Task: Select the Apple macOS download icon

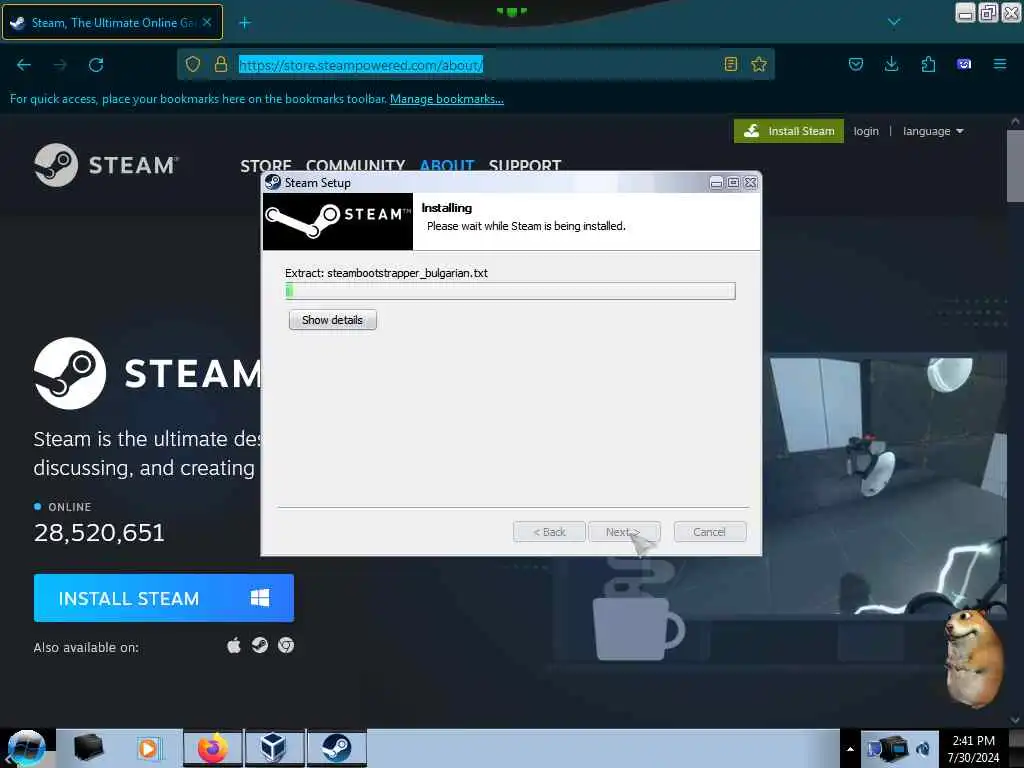Action: (234, 646)
